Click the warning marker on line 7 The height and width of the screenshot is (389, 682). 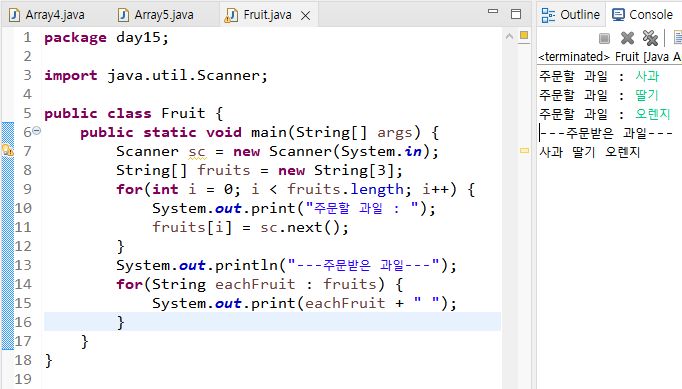tap(8, 151)
